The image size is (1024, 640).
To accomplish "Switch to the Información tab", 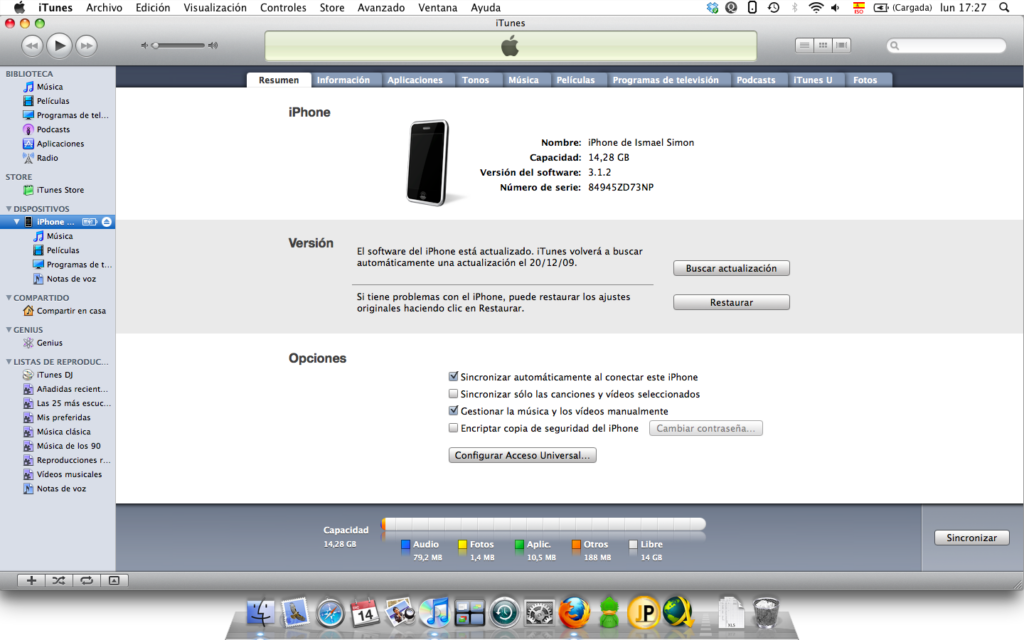I will pyautogui.click(x=343, y=80).
